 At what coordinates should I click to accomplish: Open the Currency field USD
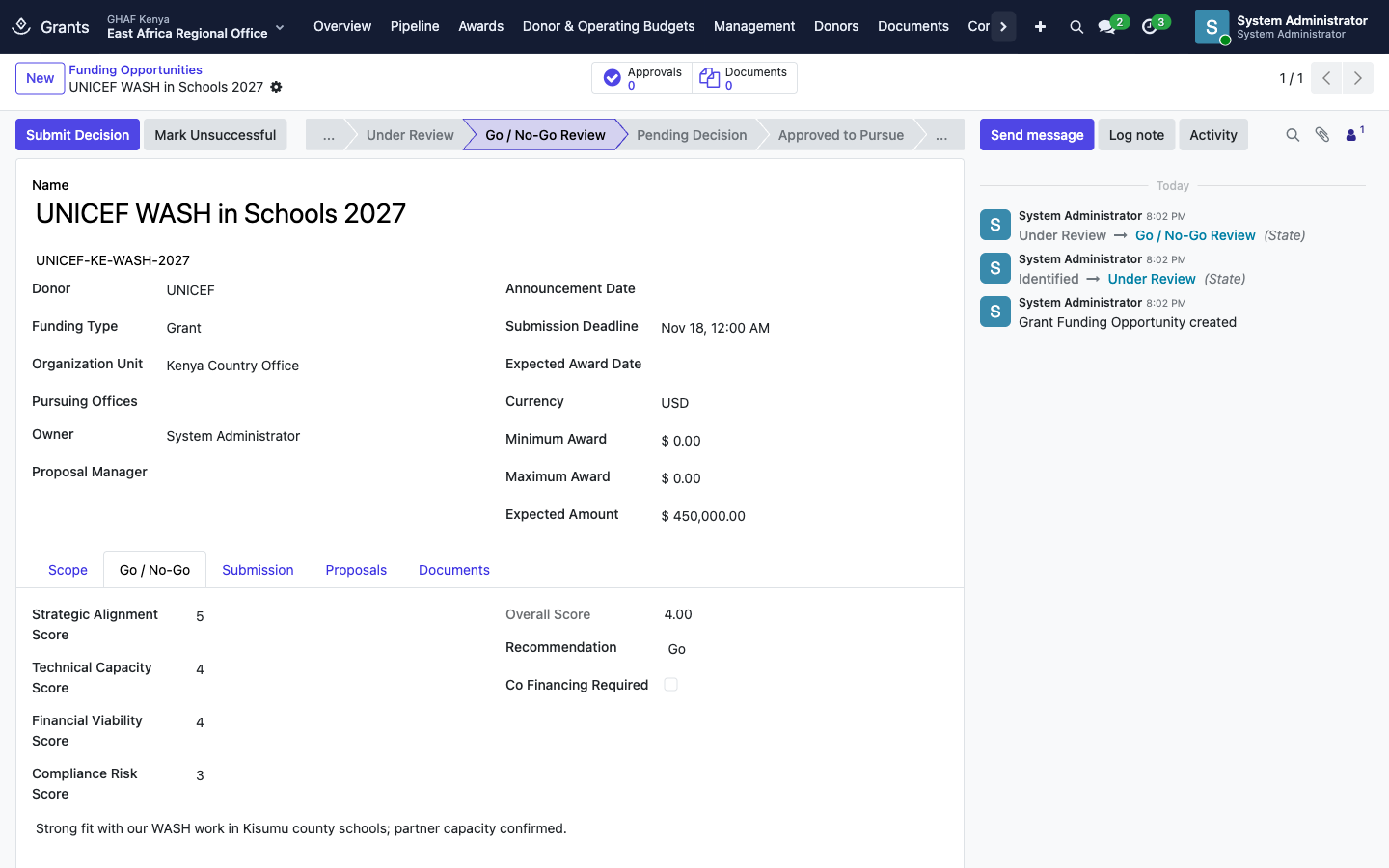pyautogui.click(x=803, y=403)
